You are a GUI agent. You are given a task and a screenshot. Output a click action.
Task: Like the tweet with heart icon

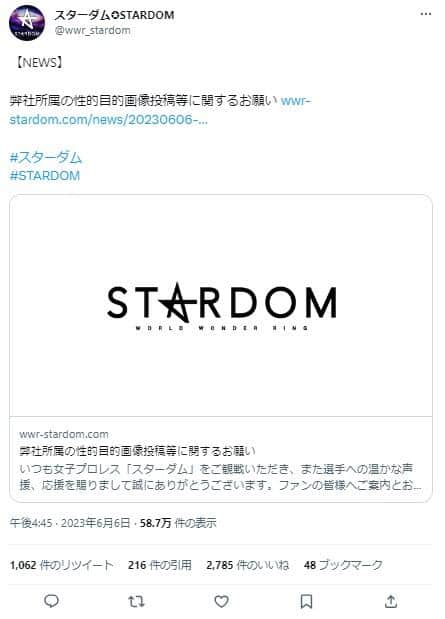tap(222, 601)
